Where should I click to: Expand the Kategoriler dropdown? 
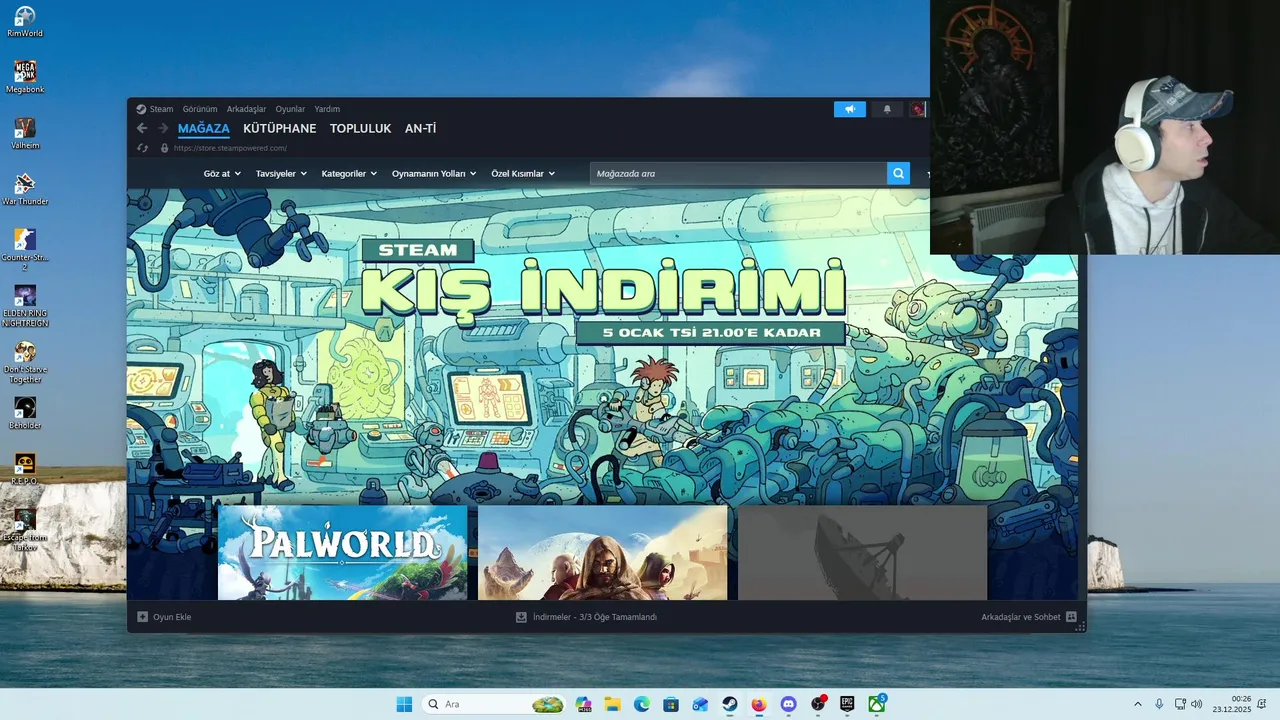[349, 174]
